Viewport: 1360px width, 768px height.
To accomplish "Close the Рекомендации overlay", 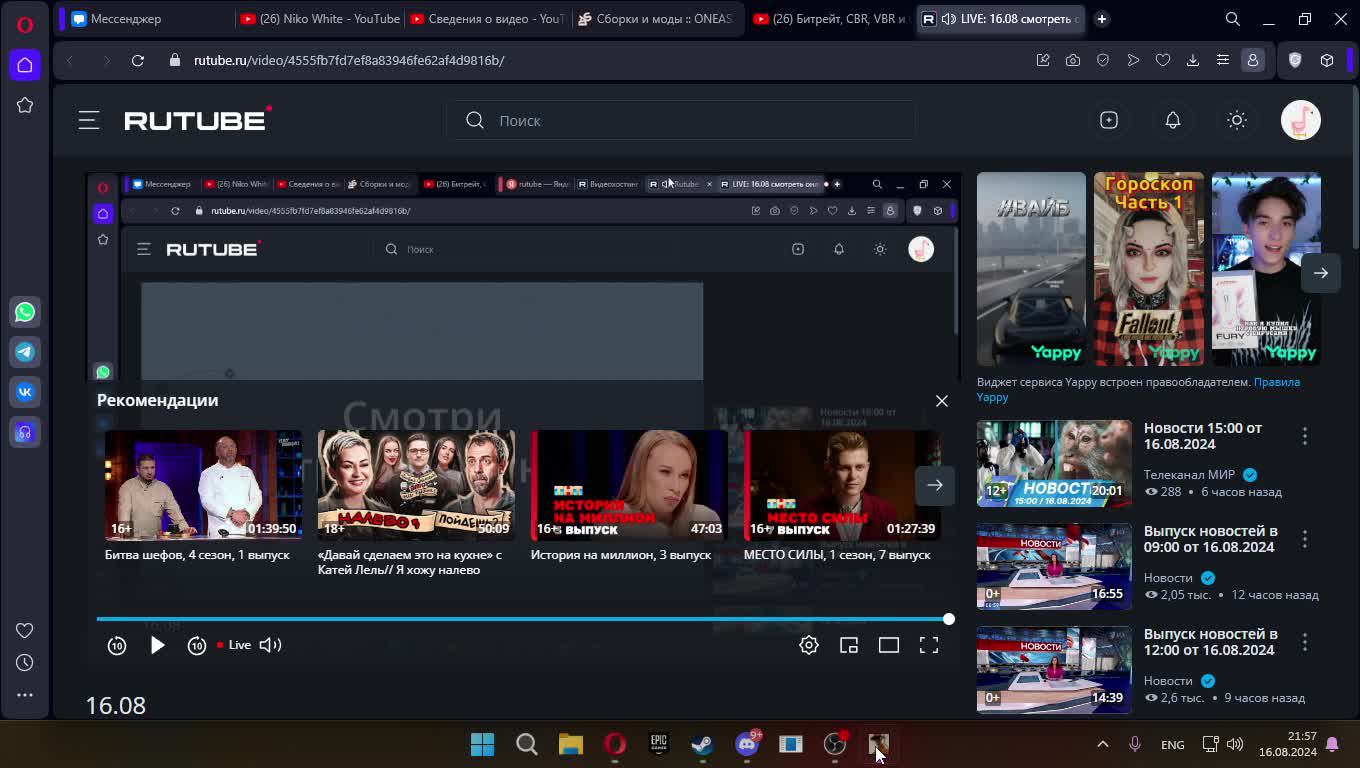I will [941, 400].
